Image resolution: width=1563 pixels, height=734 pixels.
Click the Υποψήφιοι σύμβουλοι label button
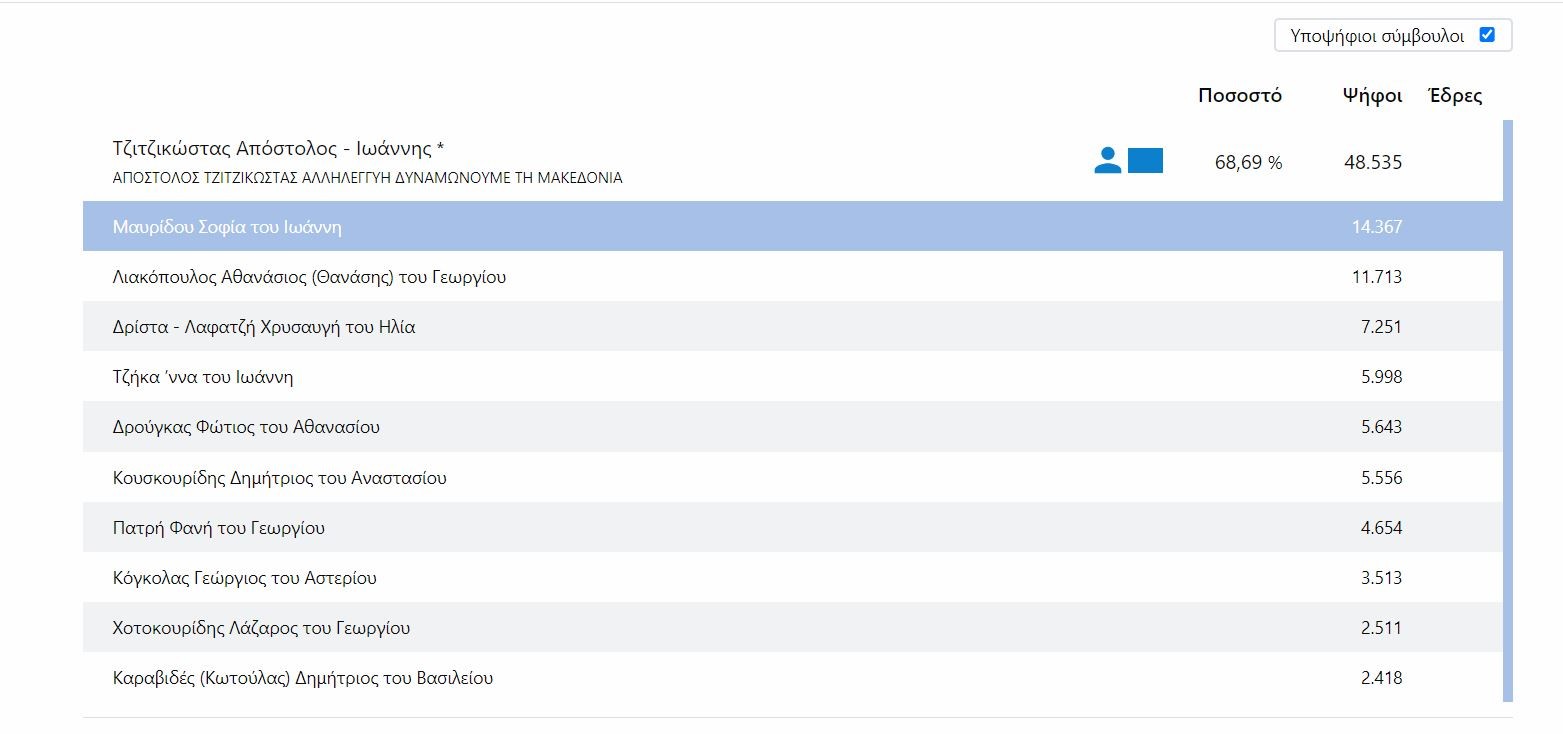point(1377,36)
